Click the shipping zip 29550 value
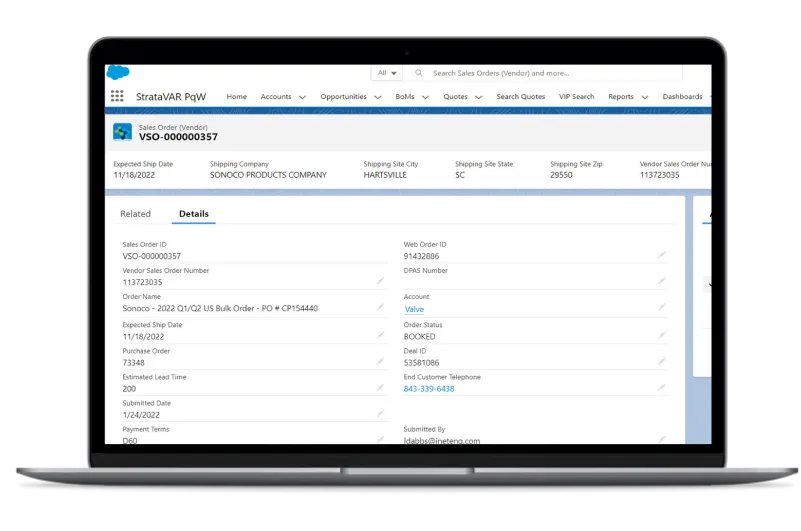The image size is (801, 531). tap(561, 175)
